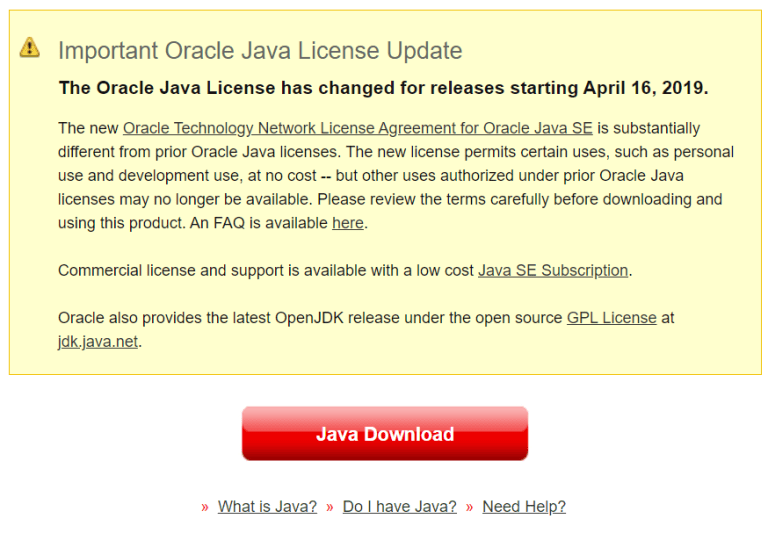Click the yellow warning triangle icon

tap(30, 47)
